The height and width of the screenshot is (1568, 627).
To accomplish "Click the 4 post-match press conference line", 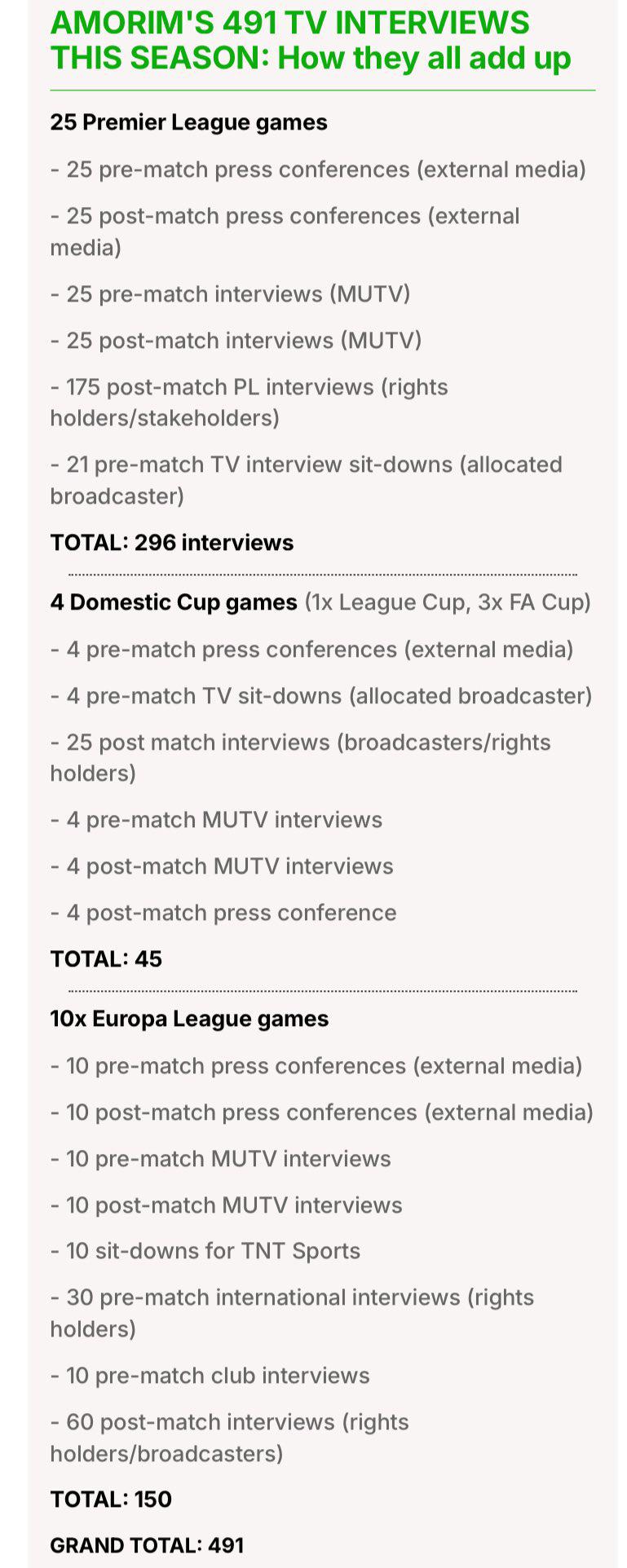I will [223, 913].
